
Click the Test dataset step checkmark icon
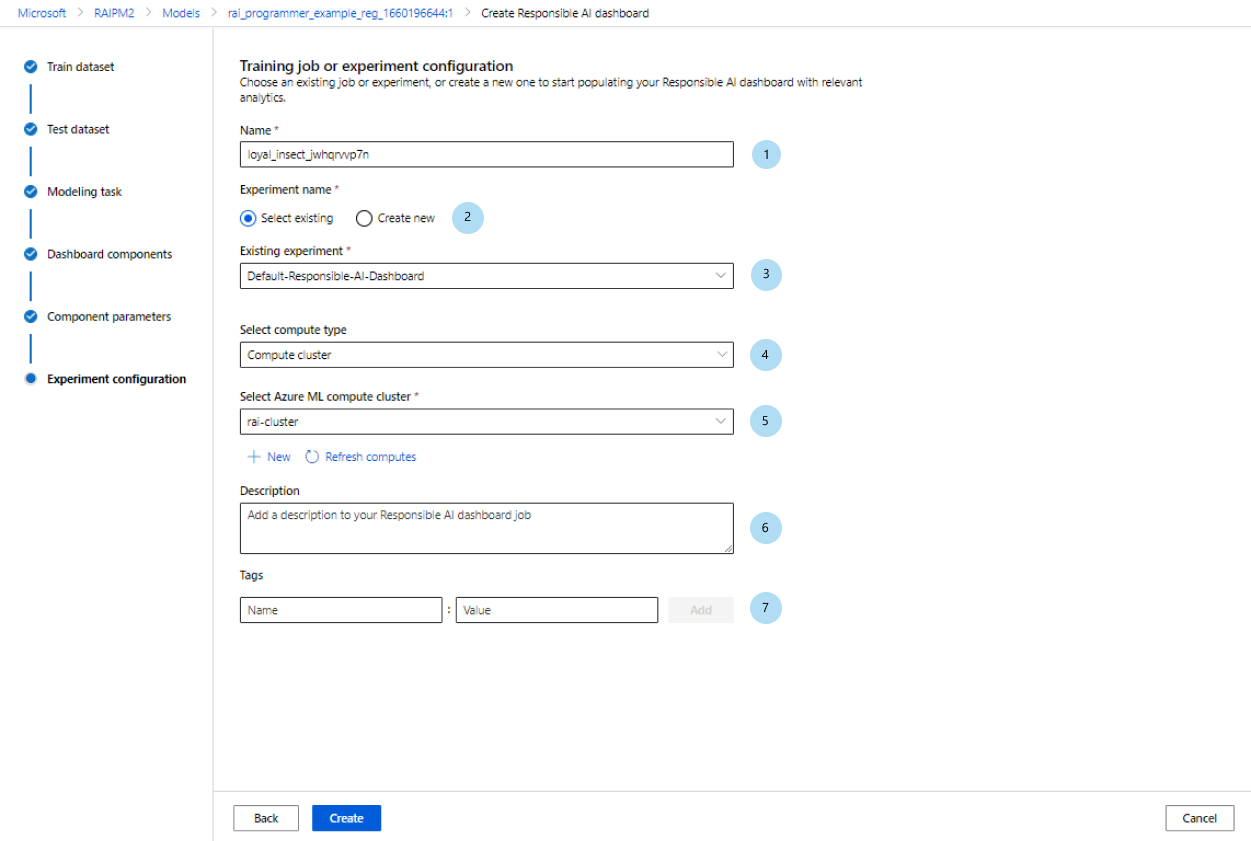point(31,129)
